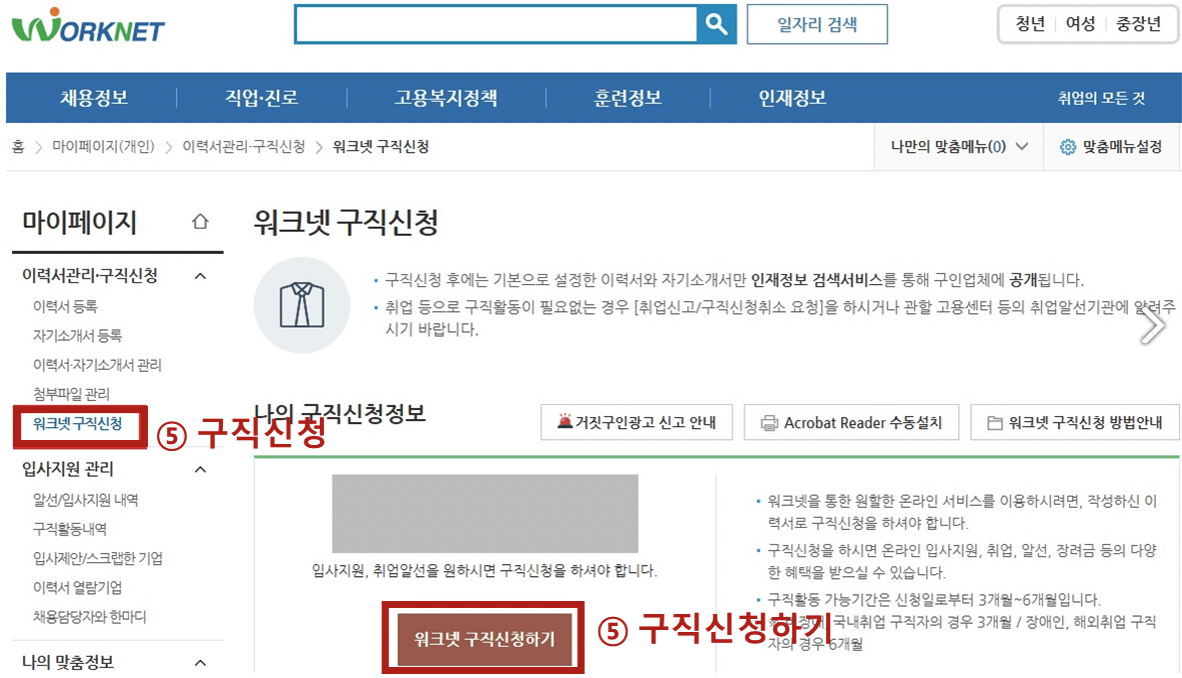The height and width of the screenshot is (678, 1182).
Task: Click the Acrobat Reader 수동설치 button
Action: coord(851,422)
